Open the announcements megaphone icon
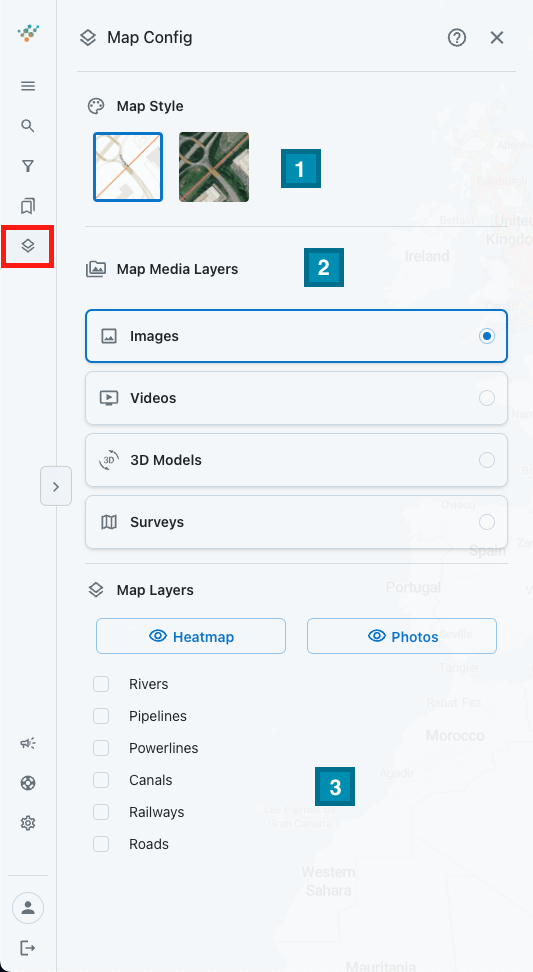Image resolution: width=533 pixels, height=972 pixels. pos(28,743)
